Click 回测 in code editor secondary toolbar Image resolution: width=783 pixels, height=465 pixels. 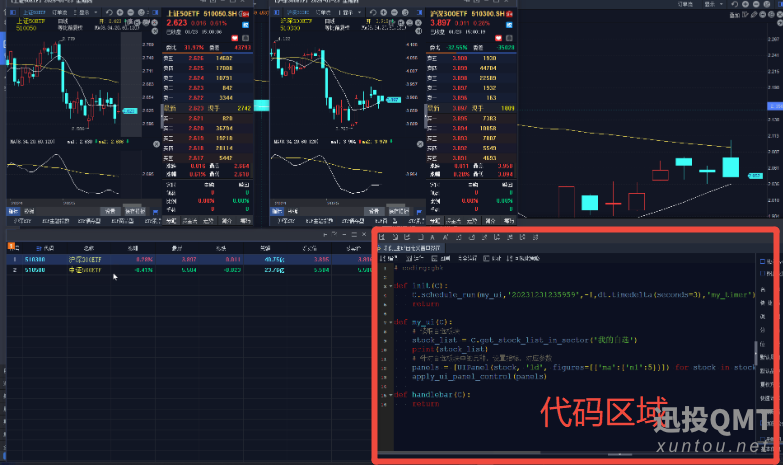click(x=441, y=258)
